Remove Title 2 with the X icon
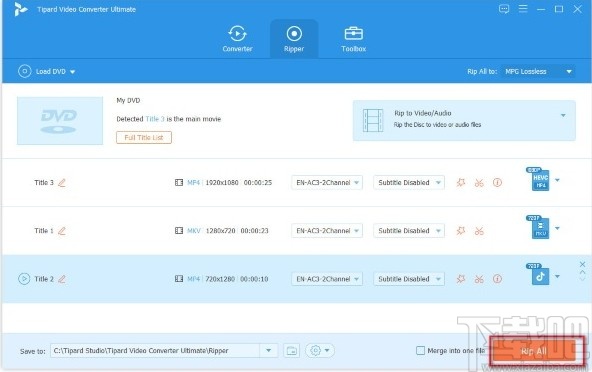The width and height of the screenshot is (592, 372). click(x=582, y=264)
